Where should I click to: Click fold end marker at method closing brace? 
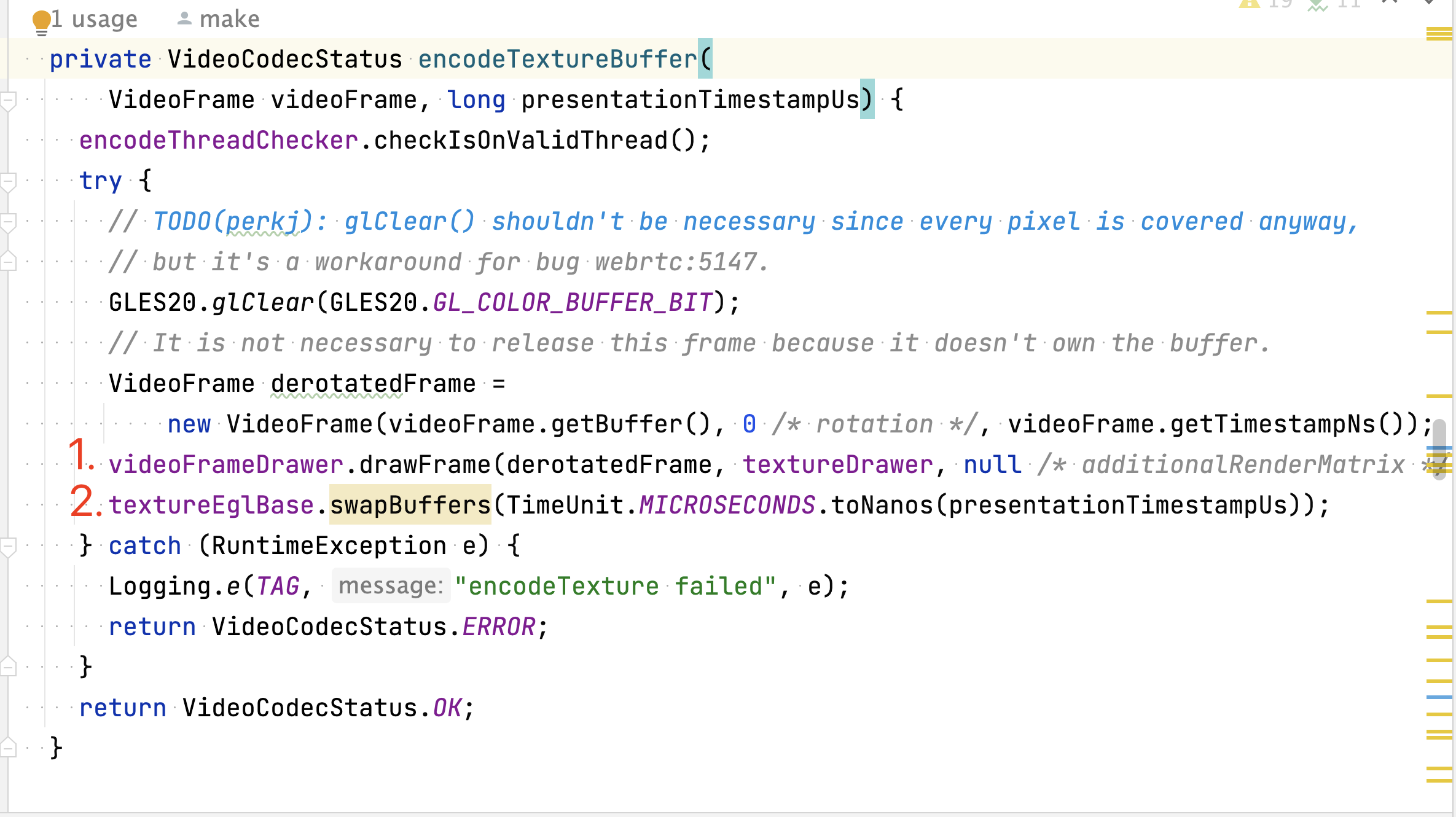8,748
